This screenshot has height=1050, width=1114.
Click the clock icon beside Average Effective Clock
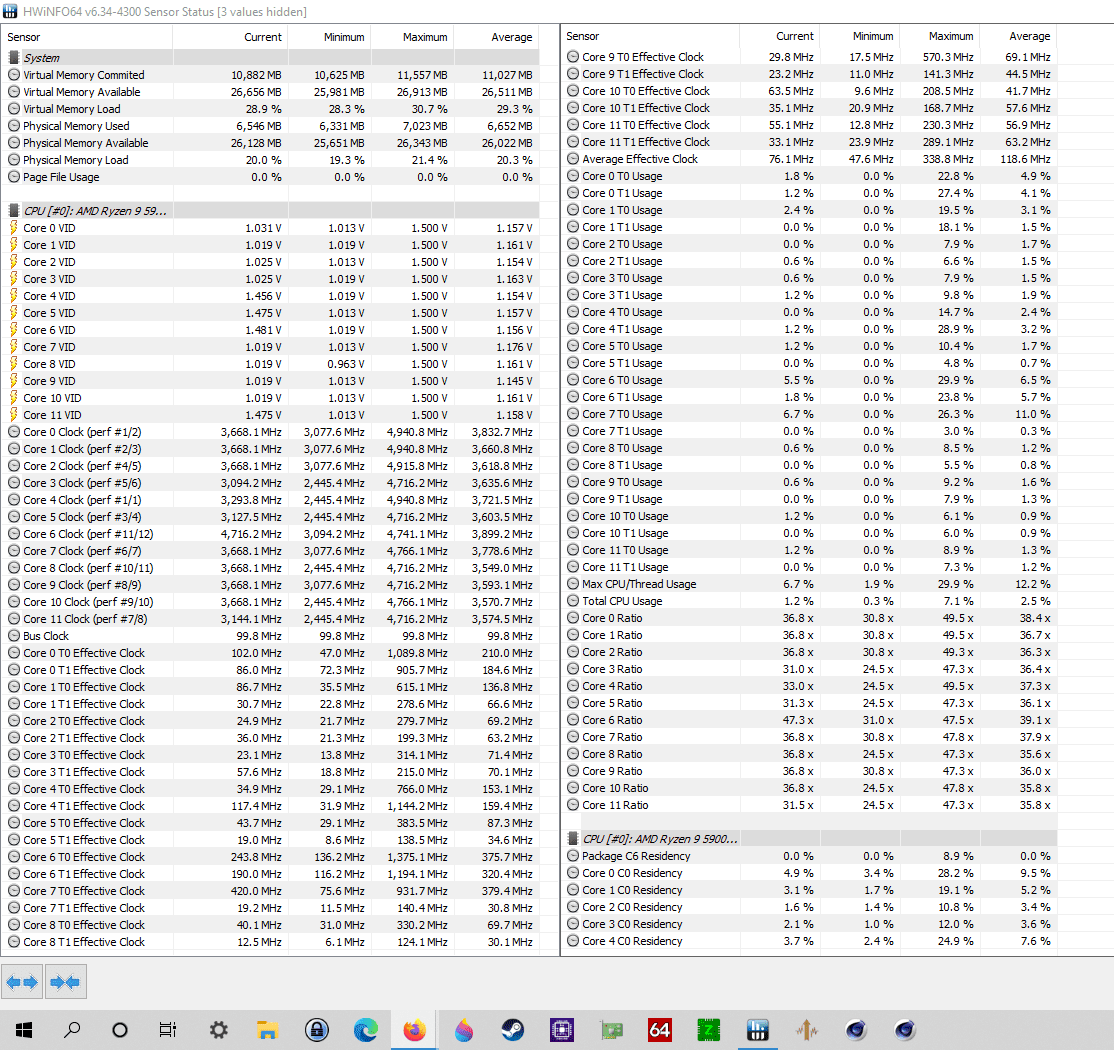click(573, 159)
